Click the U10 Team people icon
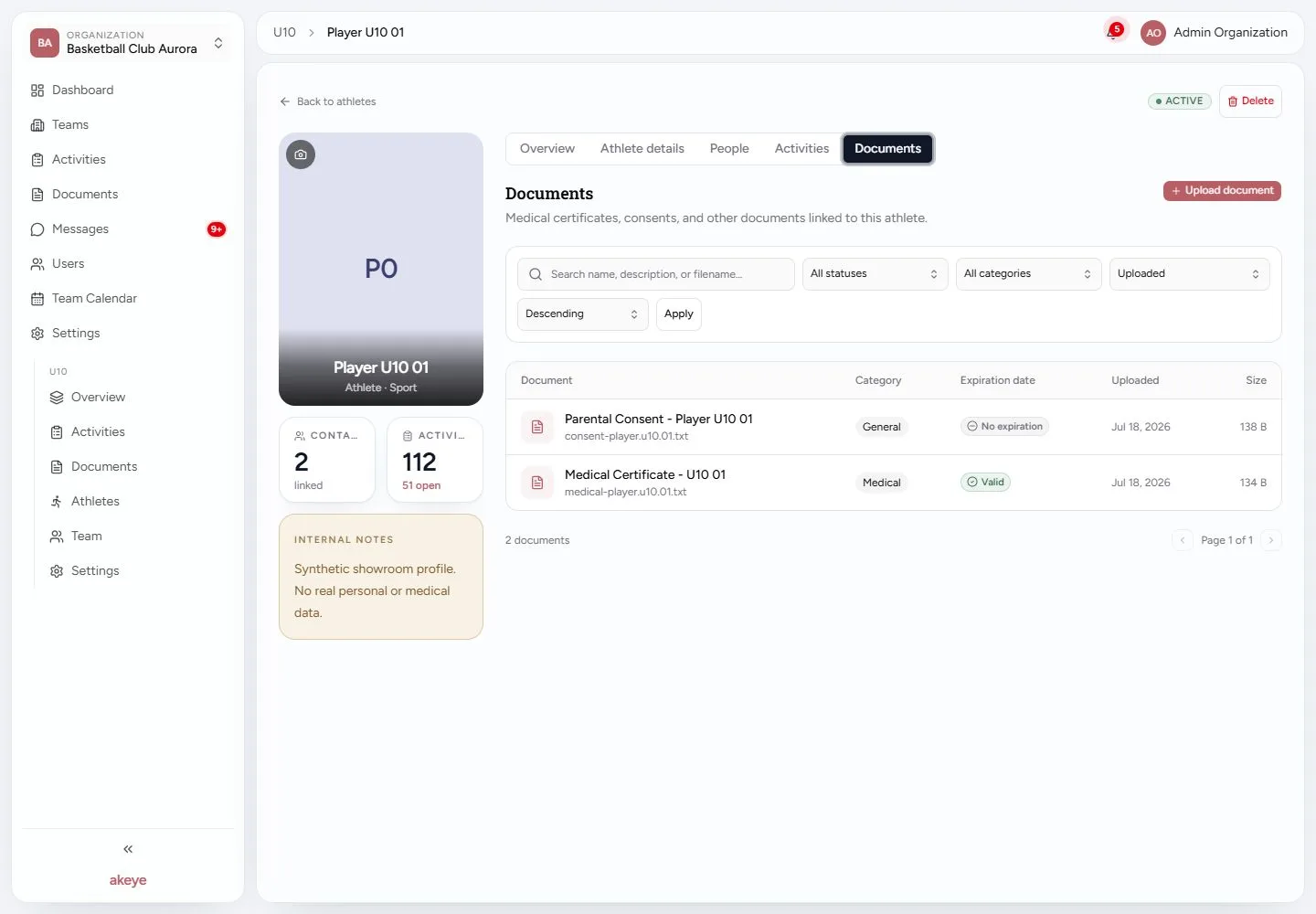 pyautogui.click(x=57, y=537)
